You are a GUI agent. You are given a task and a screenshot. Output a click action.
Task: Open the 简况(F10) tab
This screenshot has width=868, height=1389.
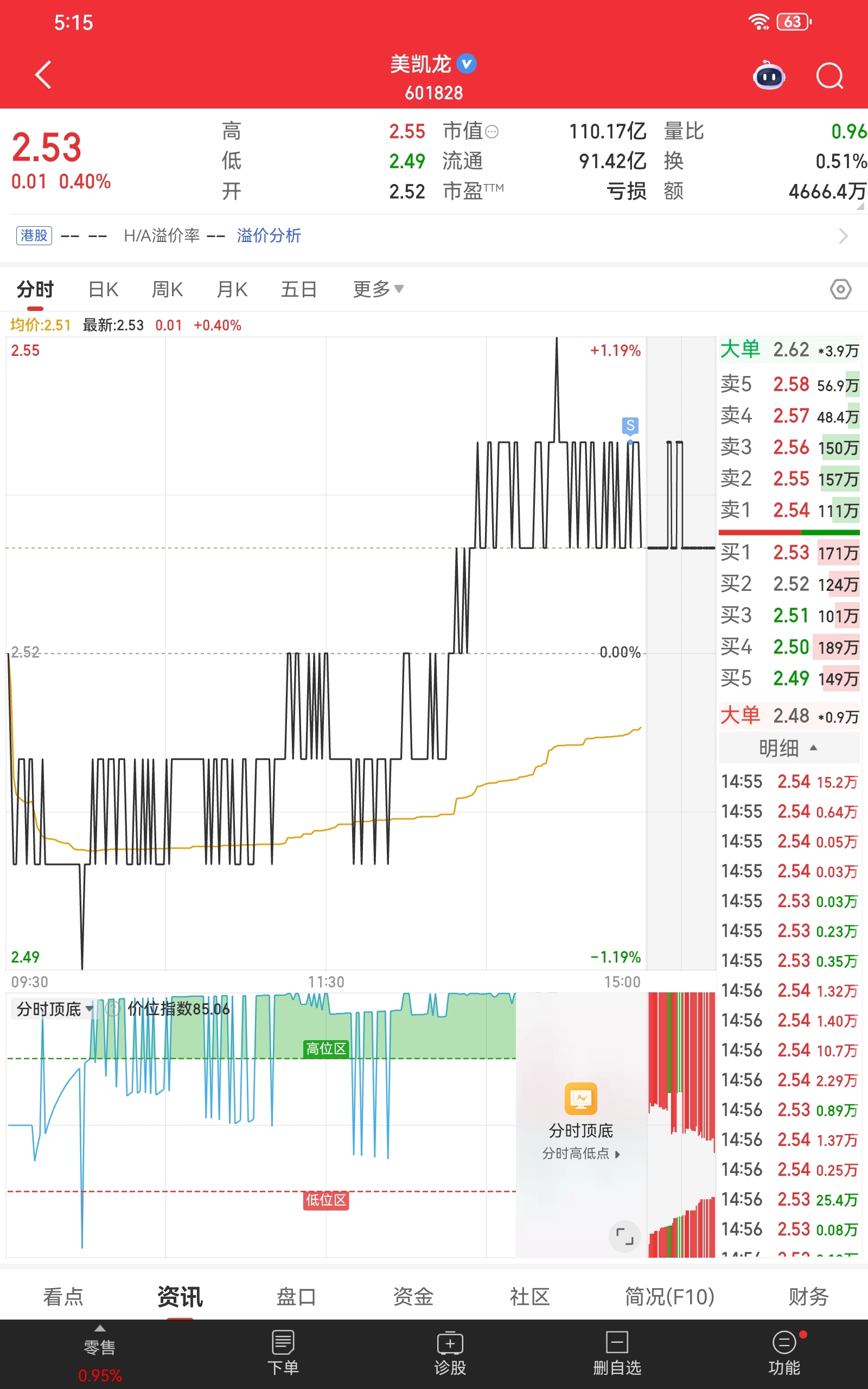pos(669,1296)
